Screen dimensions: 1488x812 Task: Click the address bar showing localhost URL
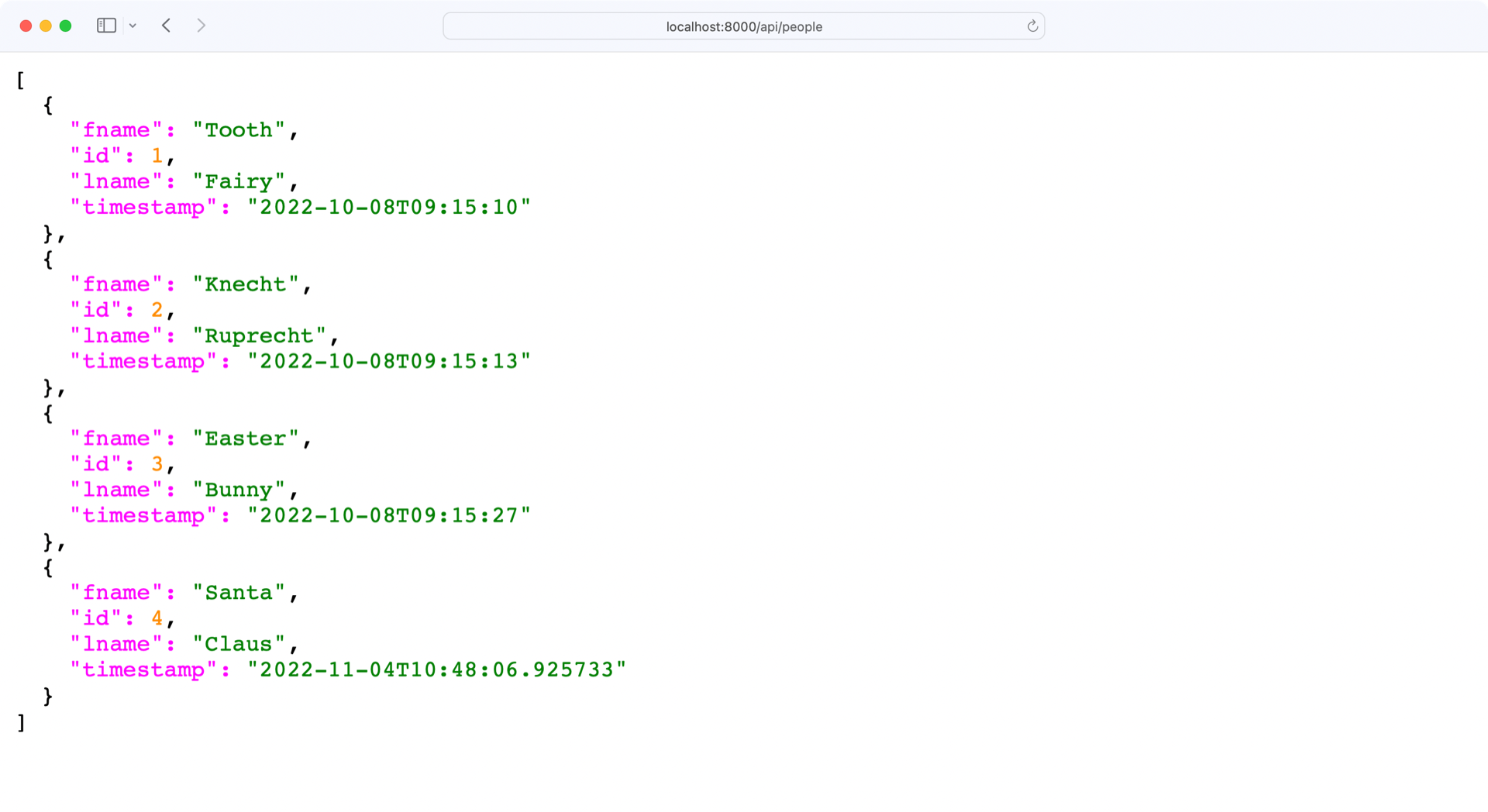pyautogui.click(x=742, y=26)
